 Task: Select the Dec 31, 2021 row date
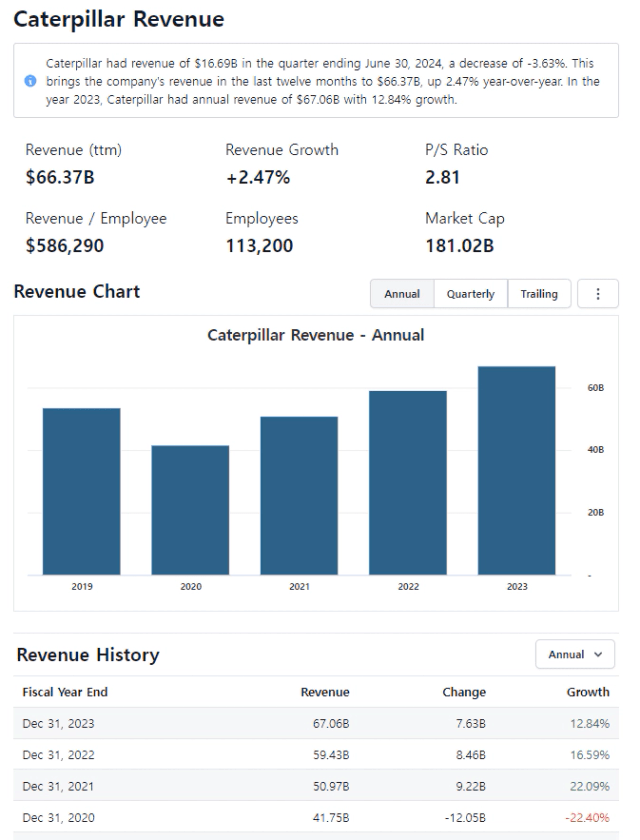[x=58, y=786]
